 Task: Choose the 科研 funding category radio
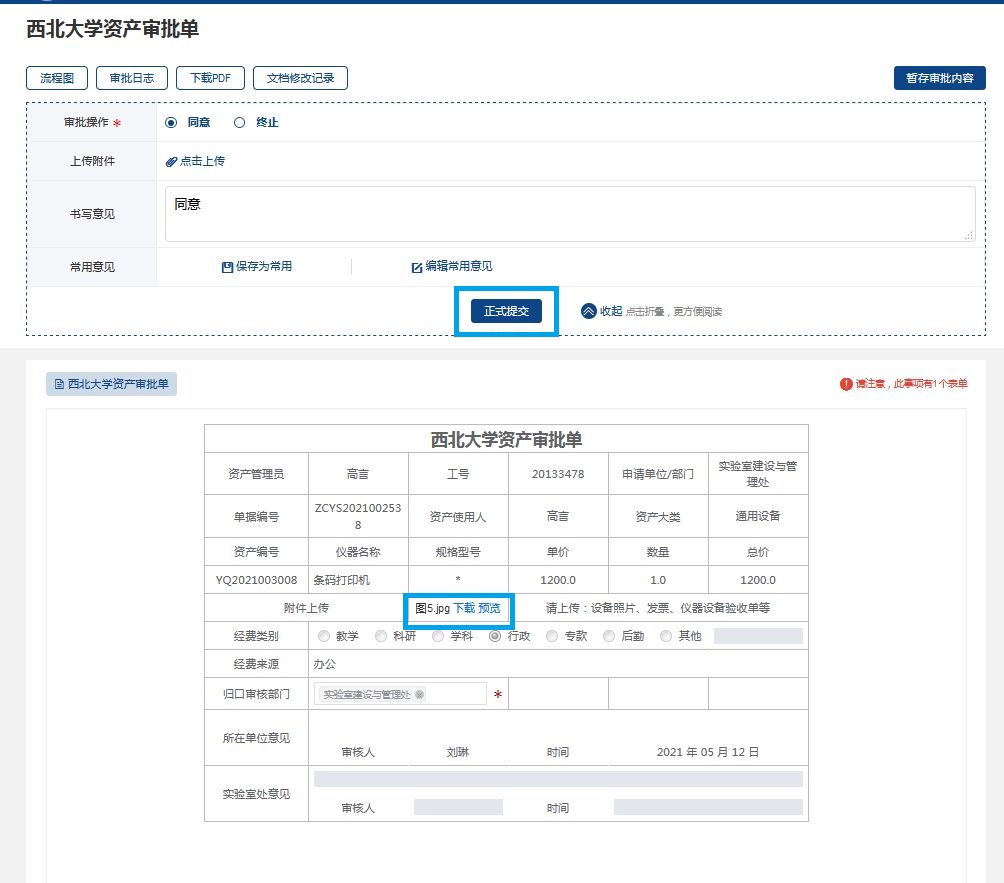click(x=380, y=636)
